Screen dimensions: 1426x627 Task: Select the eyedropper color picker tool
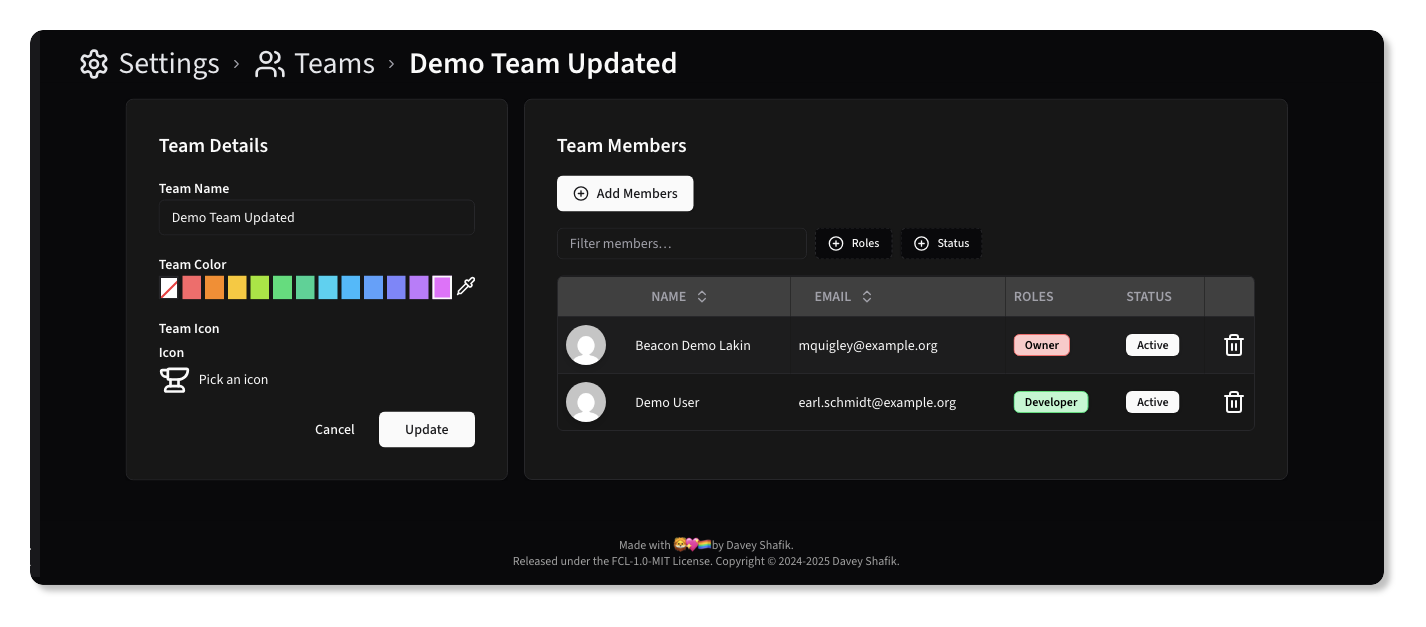(x=465, y=287)
